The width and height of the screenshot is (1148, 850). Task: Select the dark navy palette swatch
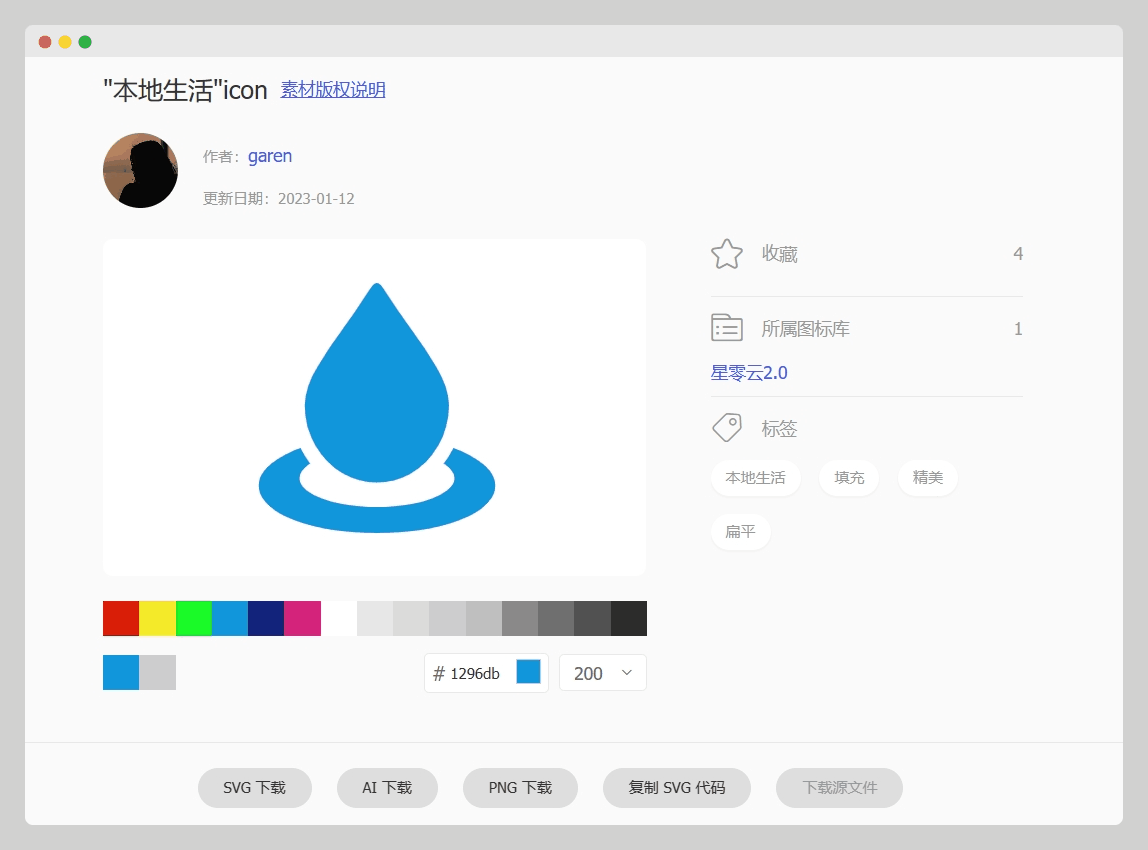click(x=266, y=618)
